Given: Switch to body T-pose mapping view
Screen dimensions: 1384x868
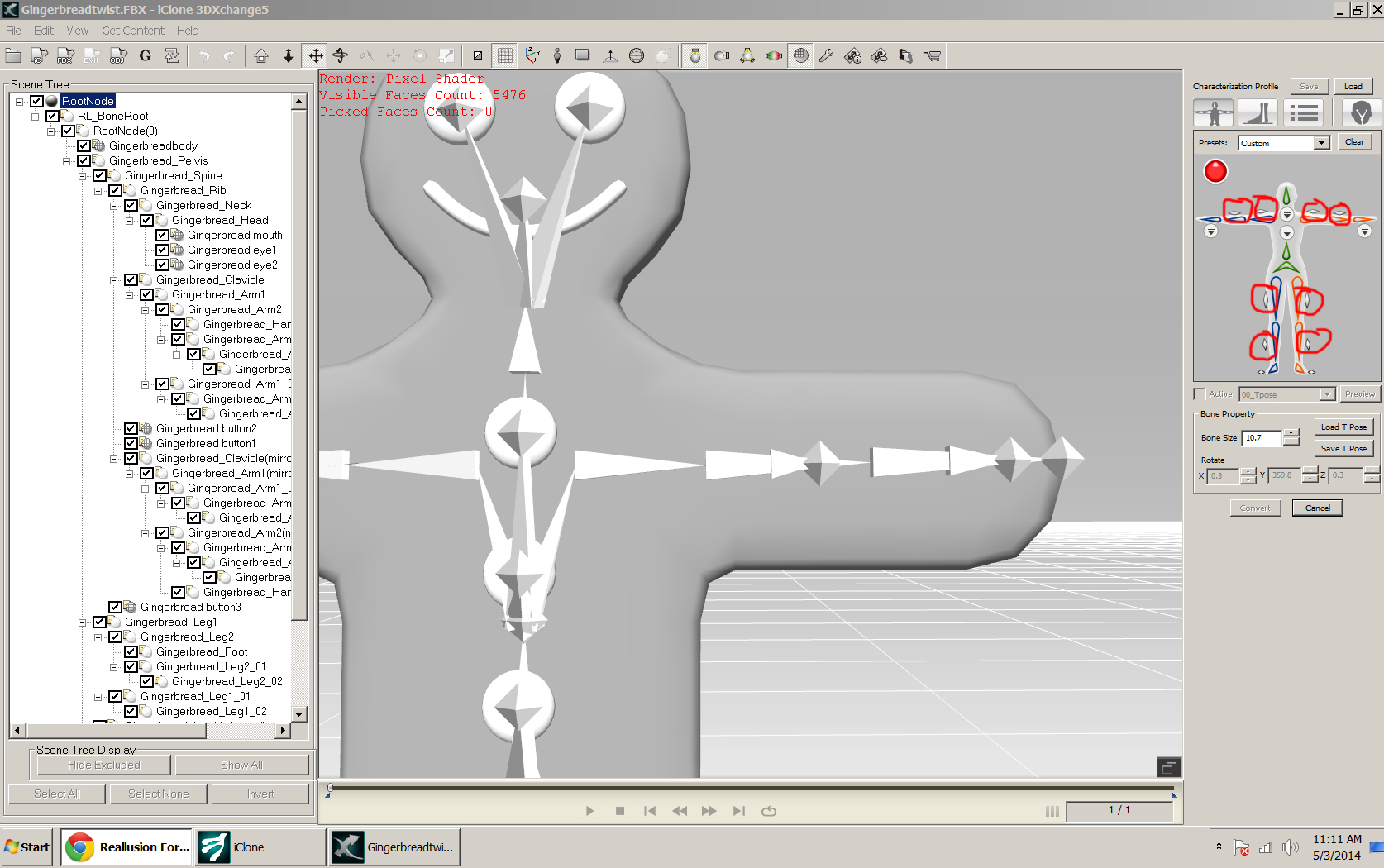Looking at the screenshot, I should (1213, 112).
